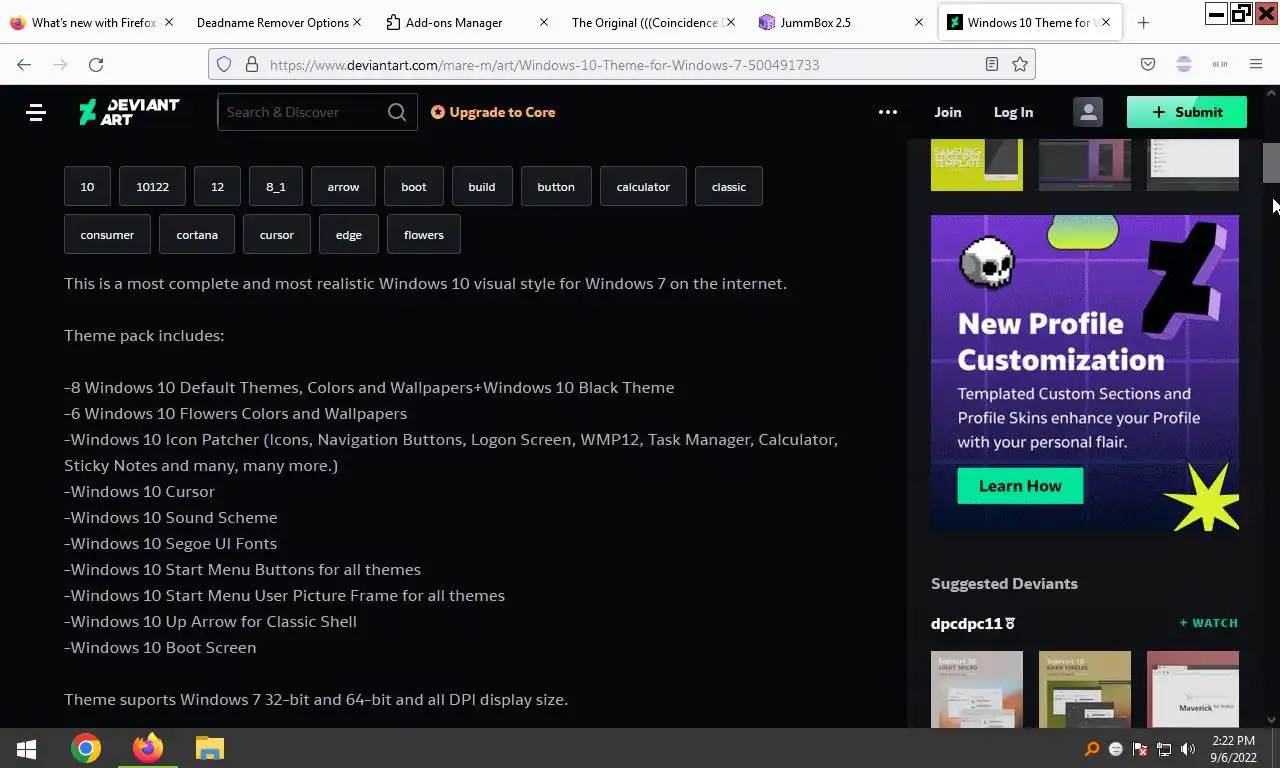The image size is (1280, 768).
Task: Open the Samsung template thumbnail
Action: pos(977,165)
